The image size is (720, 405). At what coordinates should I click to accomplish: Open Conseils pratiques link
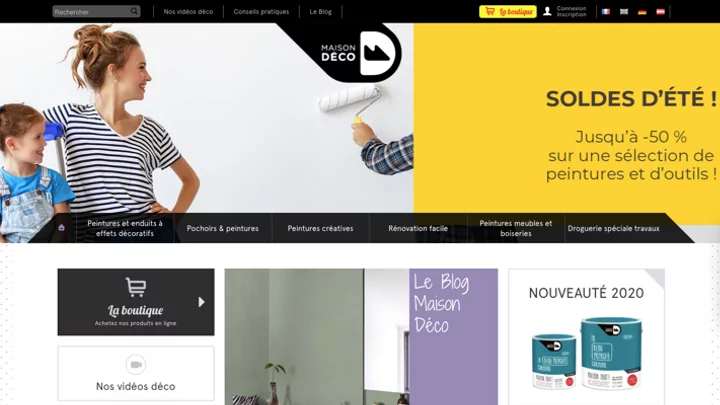tap(261, 11)
